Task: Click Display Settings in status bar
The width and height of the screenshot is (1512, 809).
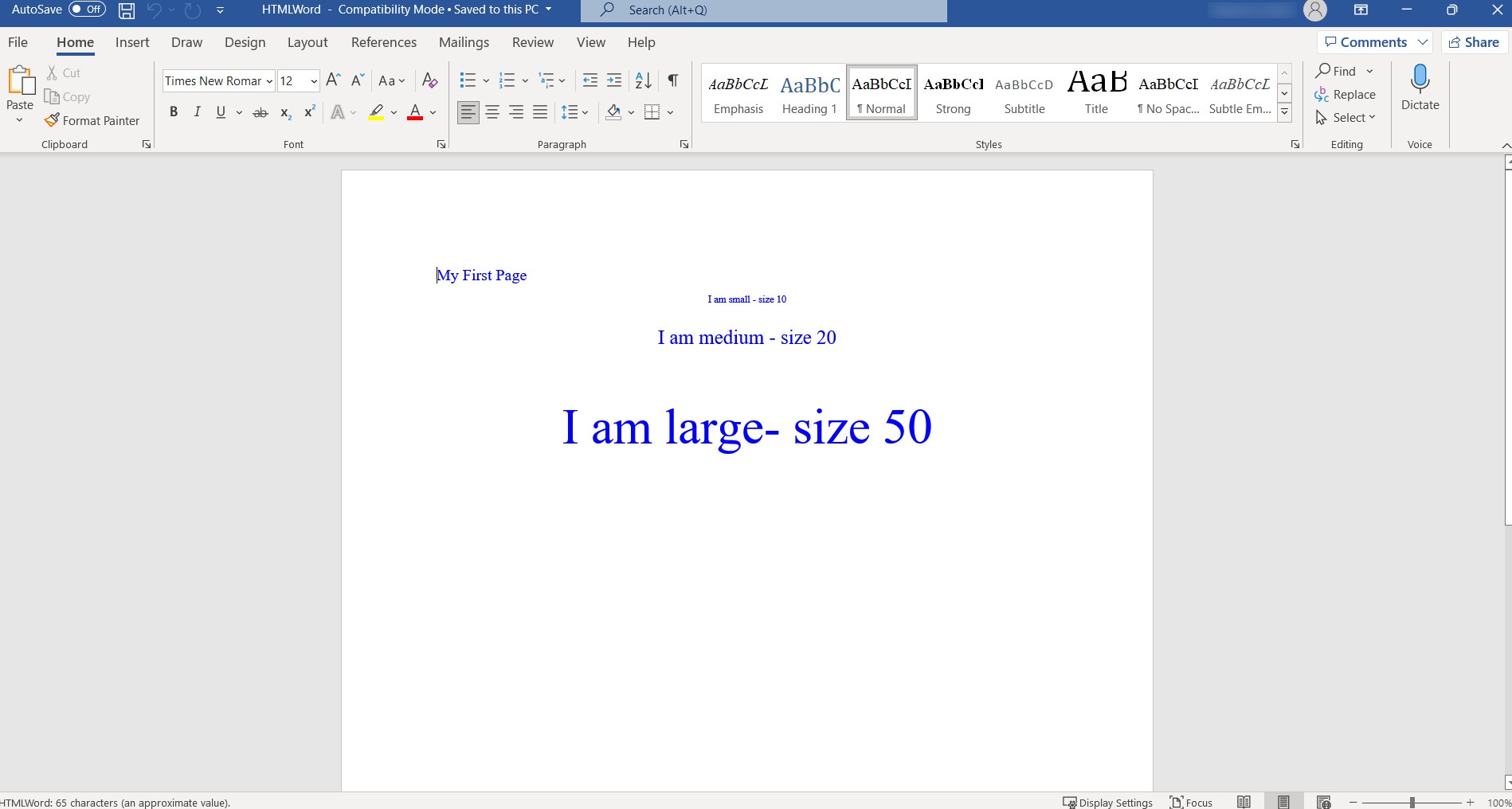Action: pos(1107,802)
